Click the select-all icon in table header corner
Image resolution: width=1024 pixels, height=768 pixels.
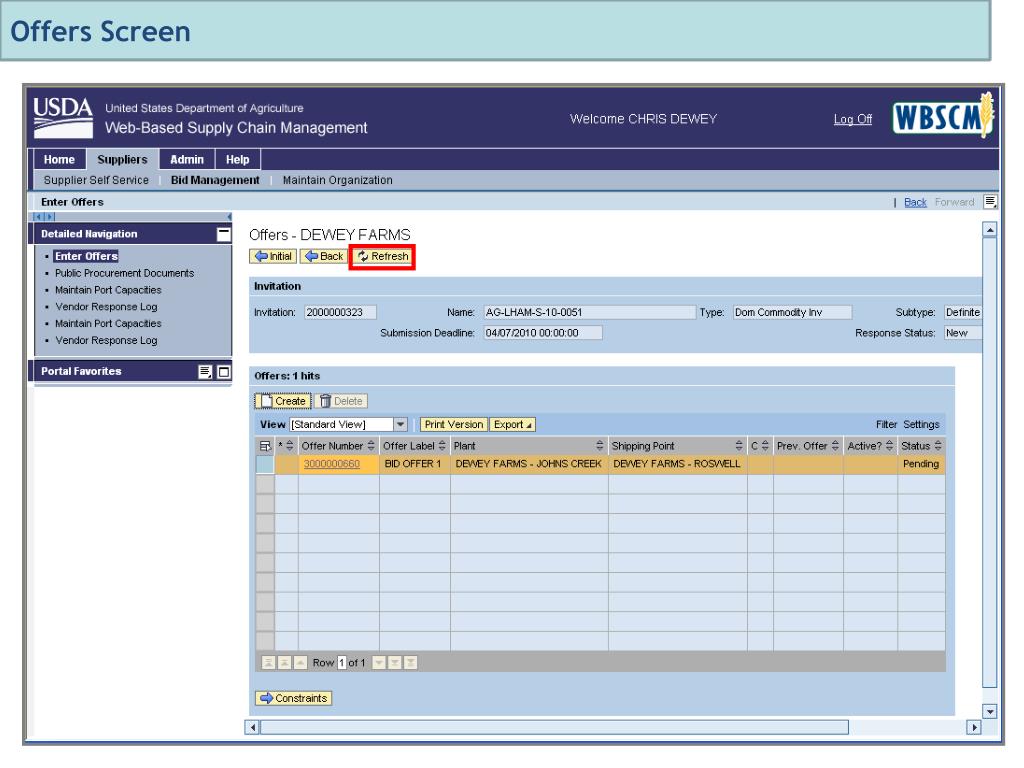coord(265,444)
